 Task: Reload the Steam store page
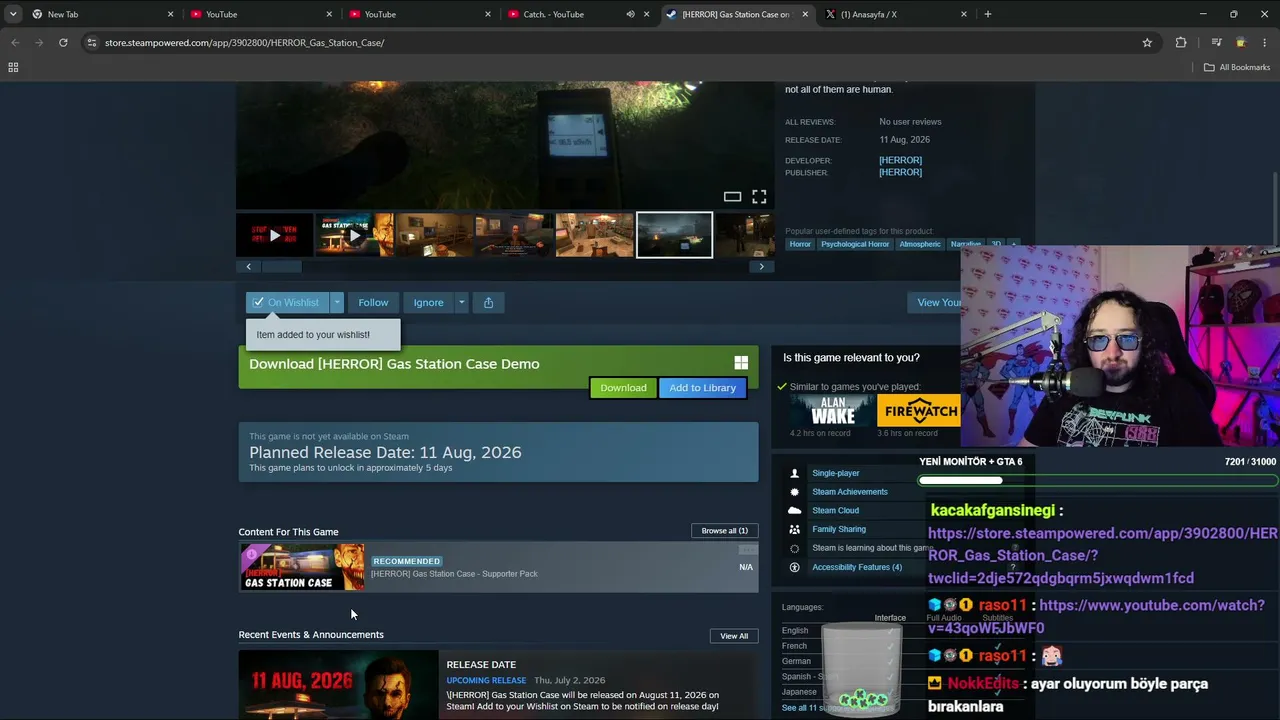[x=63, y=43]
